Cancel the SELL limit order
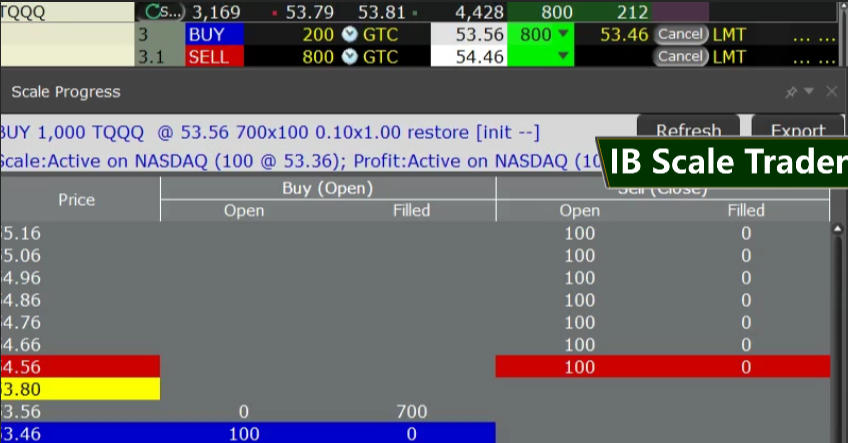Image resolution: width=848 pixels, height=443 pixels. click(680, 56)
